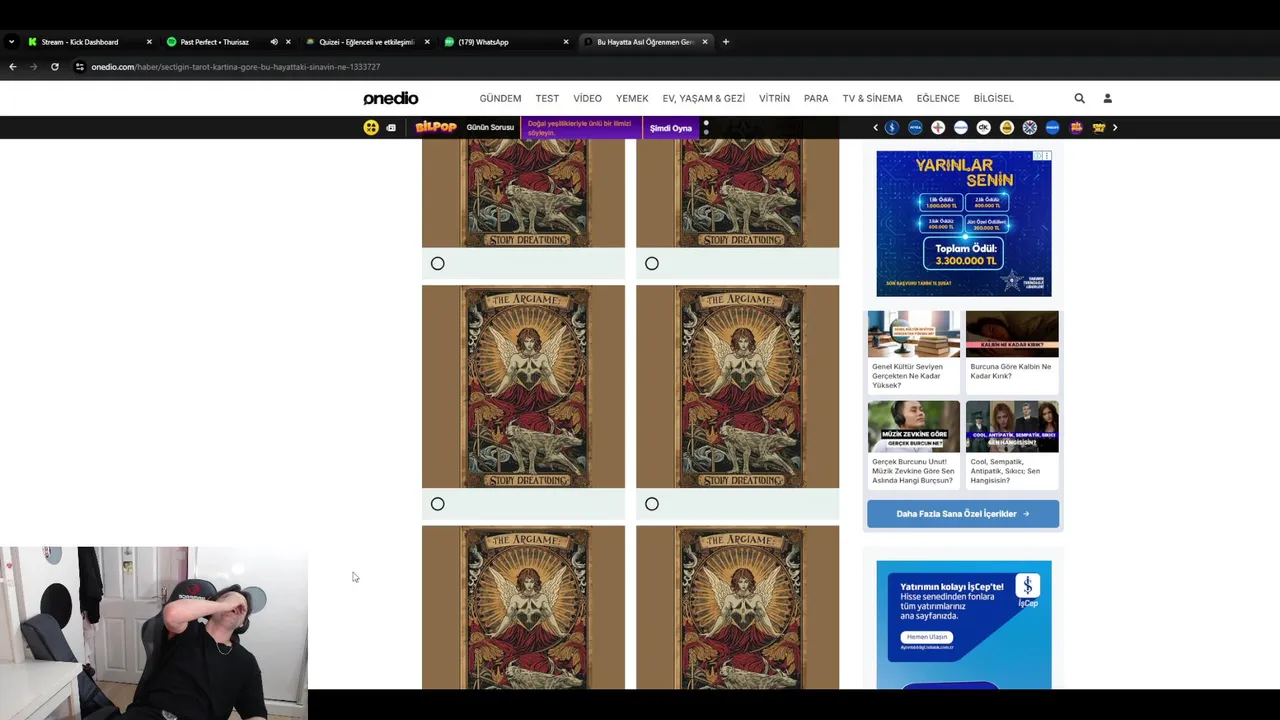Click the yellow four-dot icon beside Bilpop
The width and height of the screenshot is (1280, 720).
tap(371, 128)
